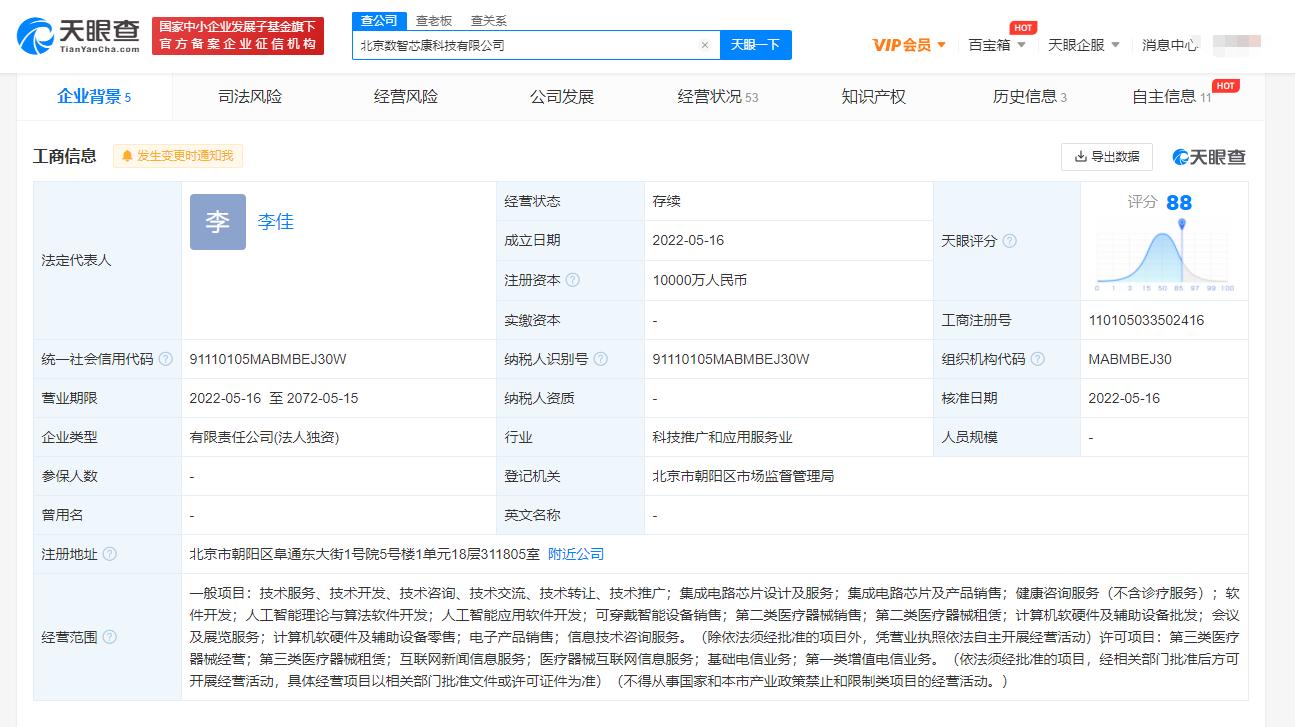Click the 天眼一下 search button
This screenshot has width=1295, height=727.
click(x=755, y=45)
